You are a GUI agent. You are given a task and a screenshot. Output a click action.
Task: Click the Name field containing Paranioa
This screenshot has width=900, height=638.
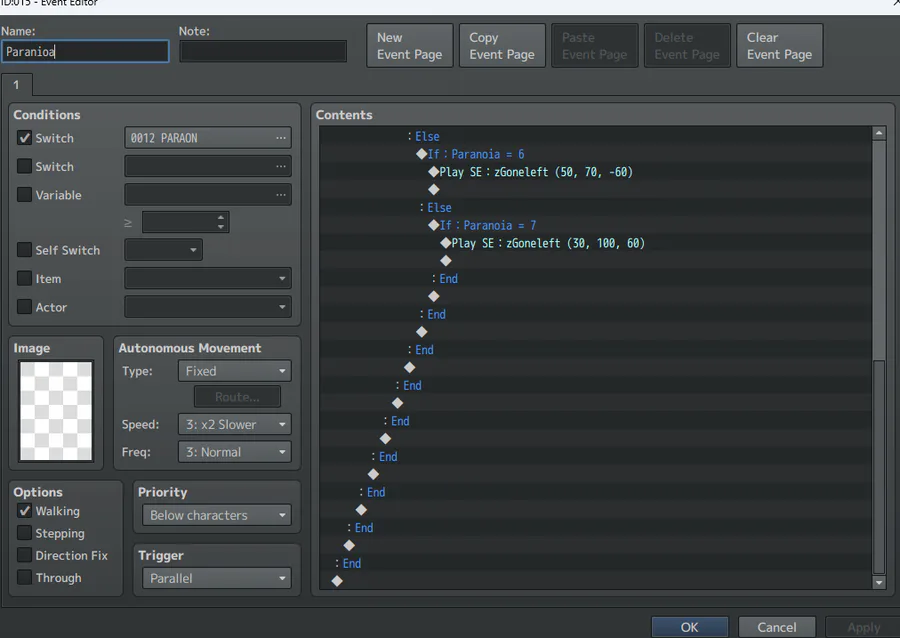(85, 52)
